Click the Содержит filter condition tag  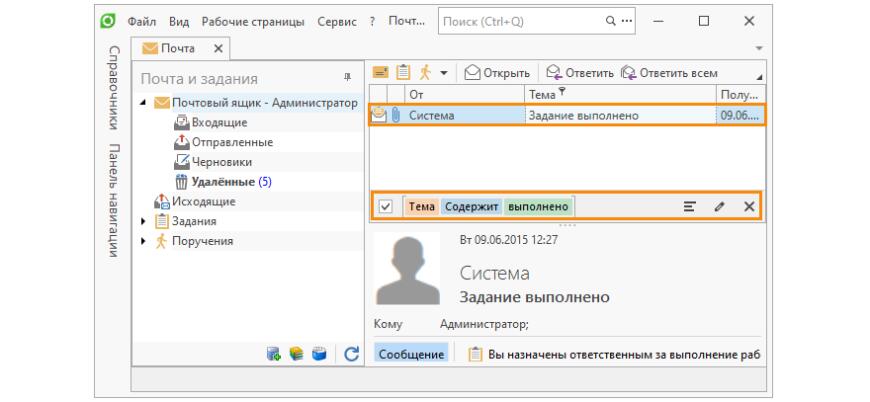pos(472,206)
